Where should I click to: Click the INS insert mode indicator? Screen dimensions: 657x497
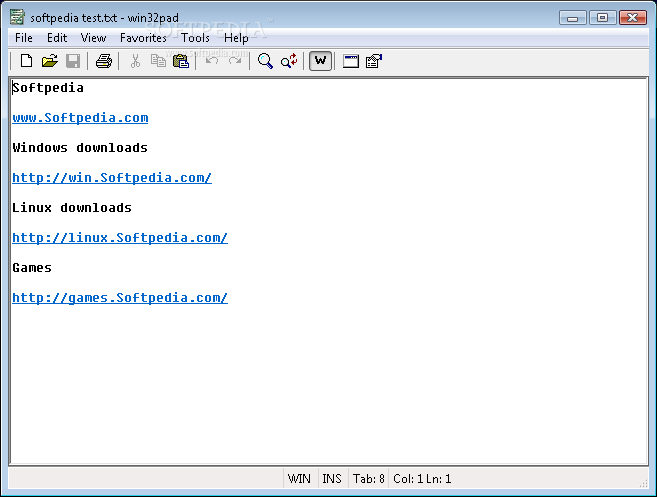pos(332,479)
